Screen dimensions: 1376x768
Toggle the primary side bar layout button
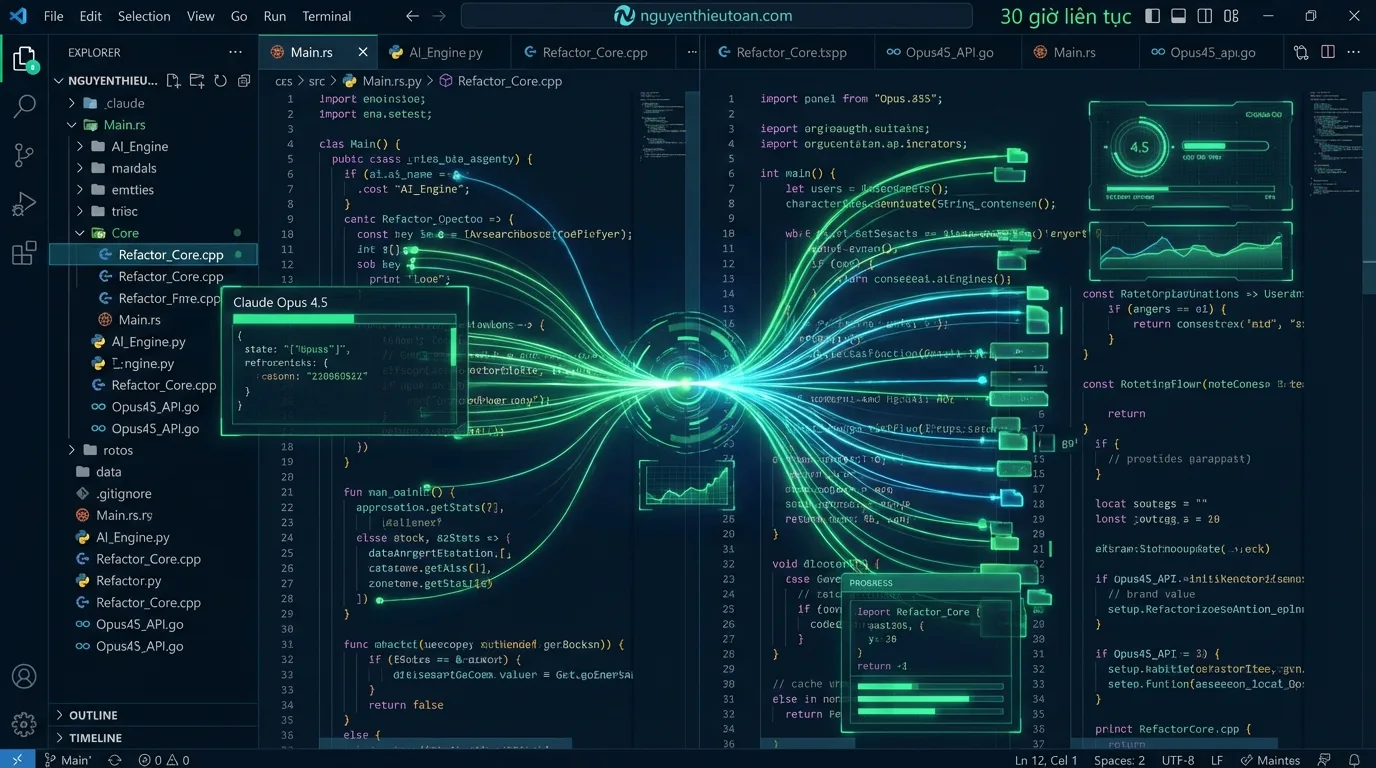coord(1153,16)
